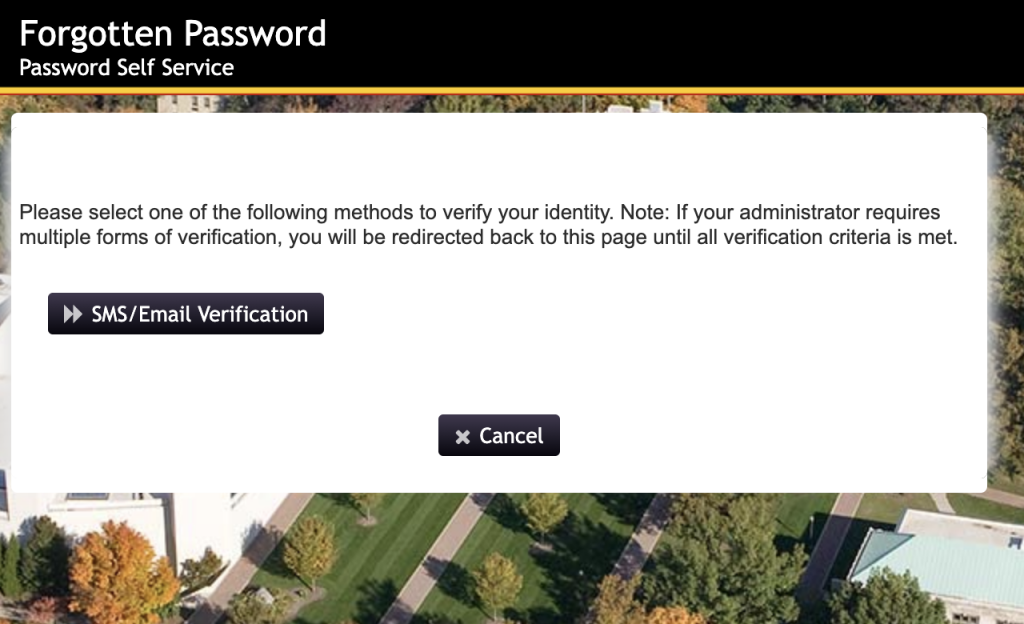Viewport: 1024px width, 624px height.
Task: Click the Forgotten Password page heading
Action: (172, 33)
